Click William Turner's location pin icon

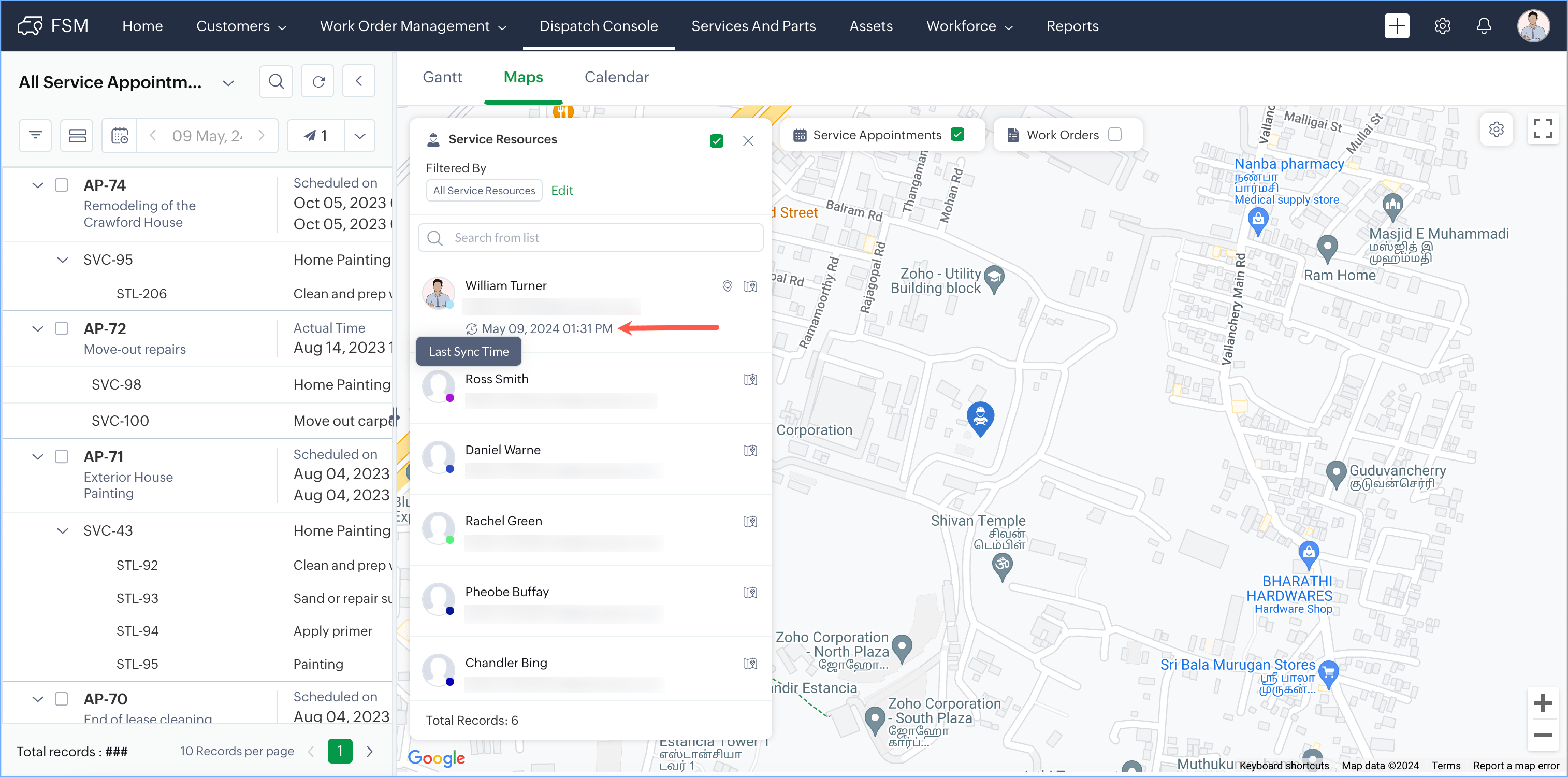(727, 285)
